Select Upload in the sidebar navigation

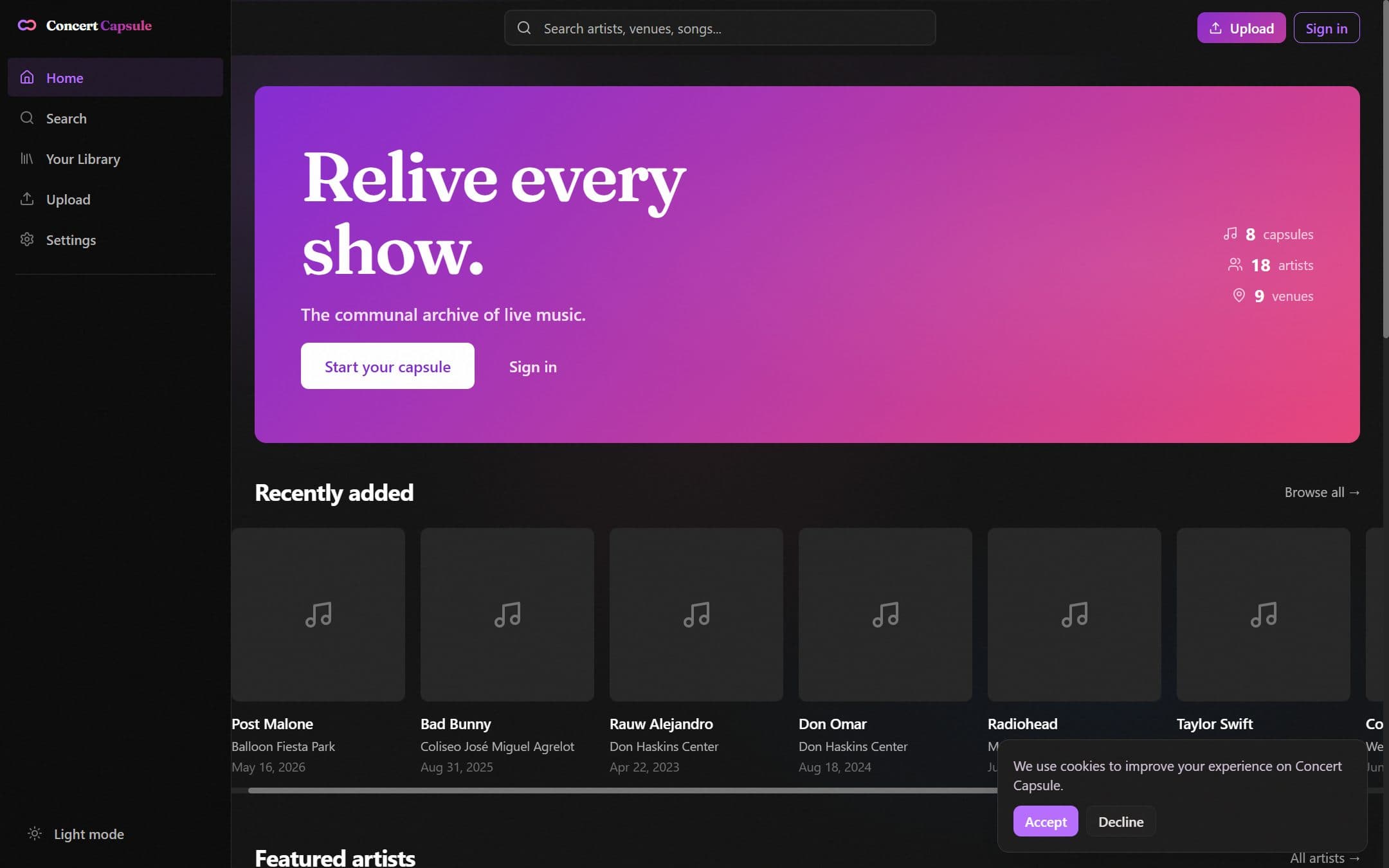pyautogui.click(x=115, y=199)
